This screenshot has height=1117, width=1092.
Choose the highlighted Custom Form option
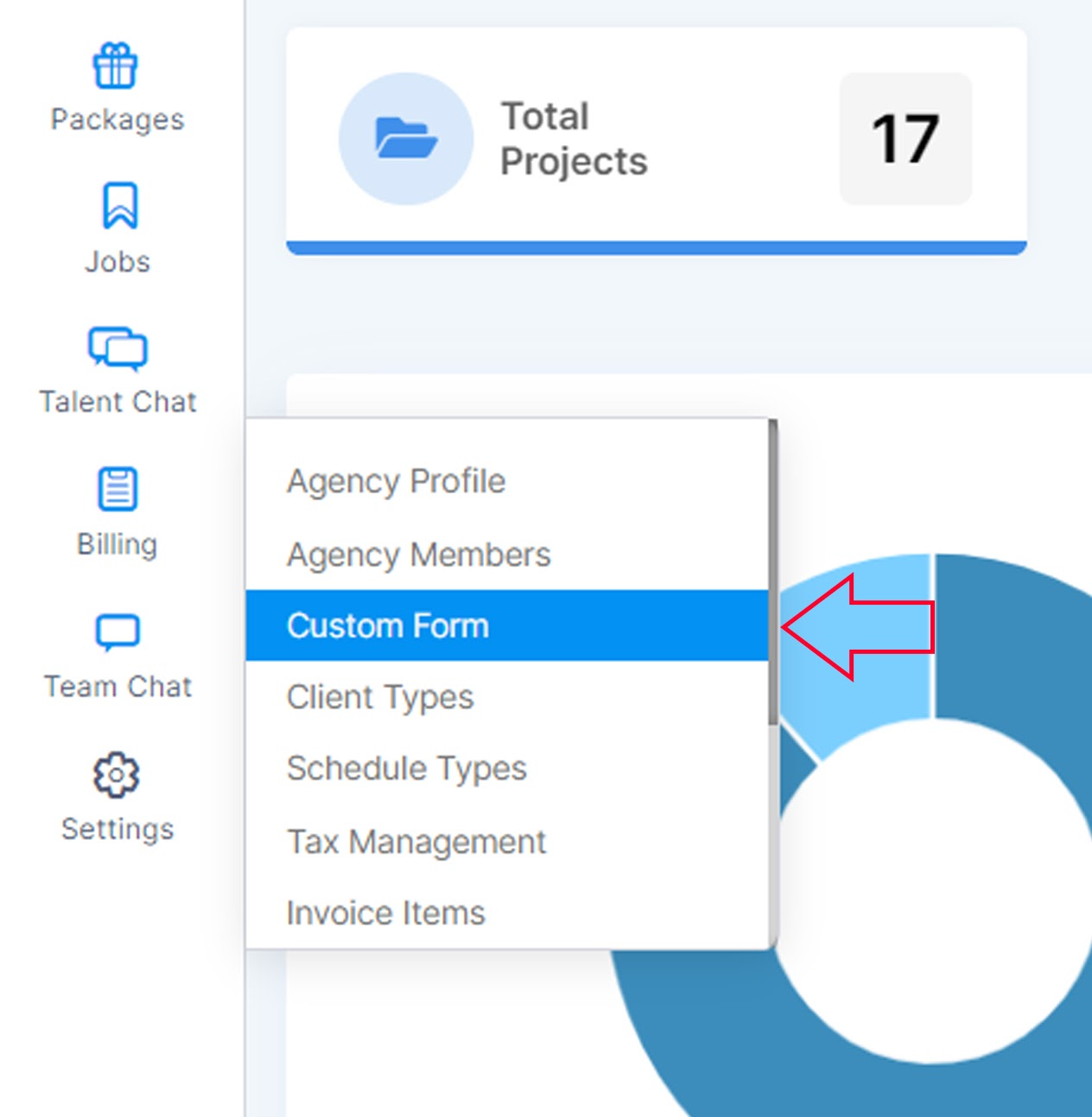507,625
